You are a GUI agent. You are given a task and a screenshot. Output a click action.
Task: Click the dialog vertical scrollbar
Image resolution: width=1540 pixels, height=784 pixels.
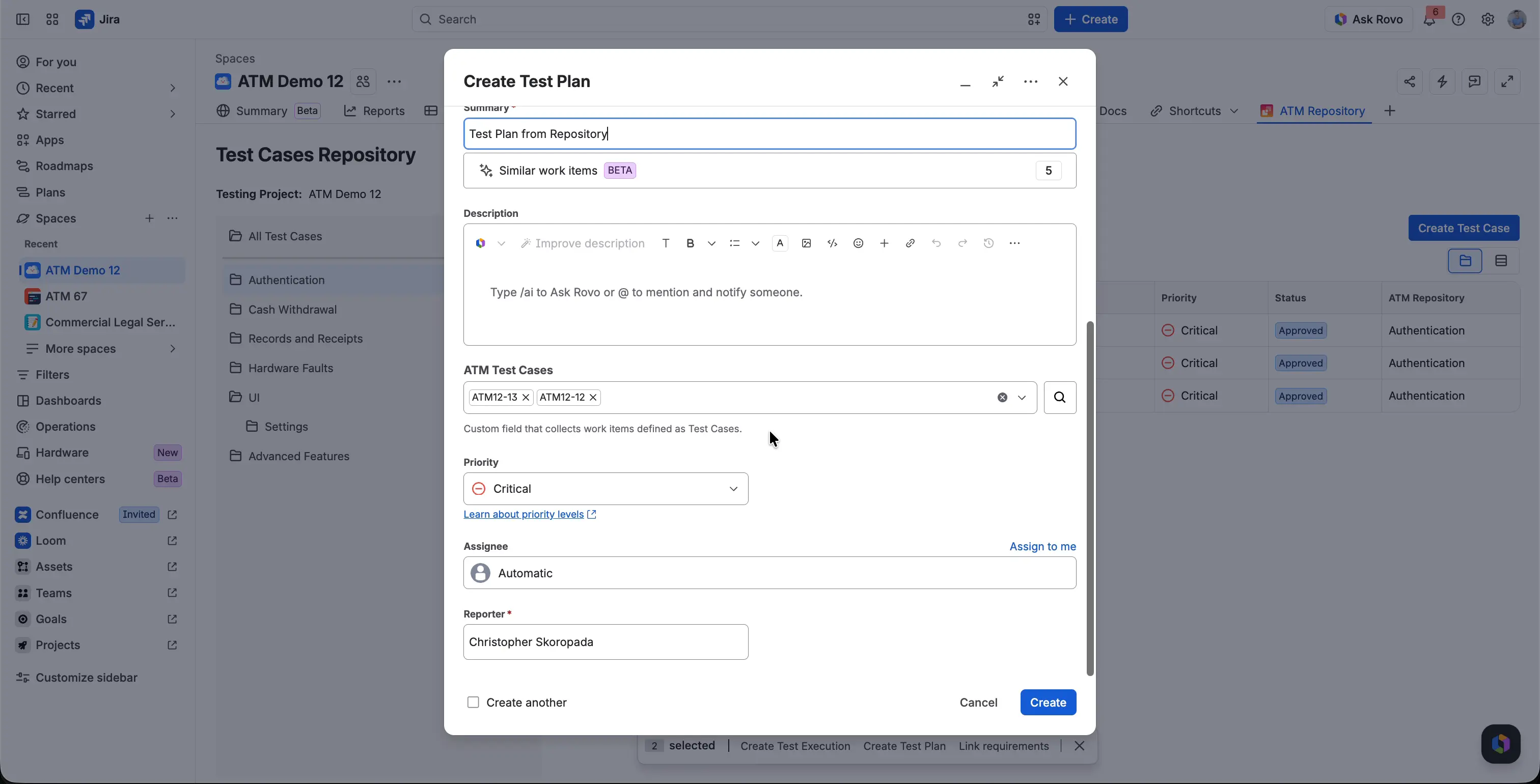tap(1090, 499)
